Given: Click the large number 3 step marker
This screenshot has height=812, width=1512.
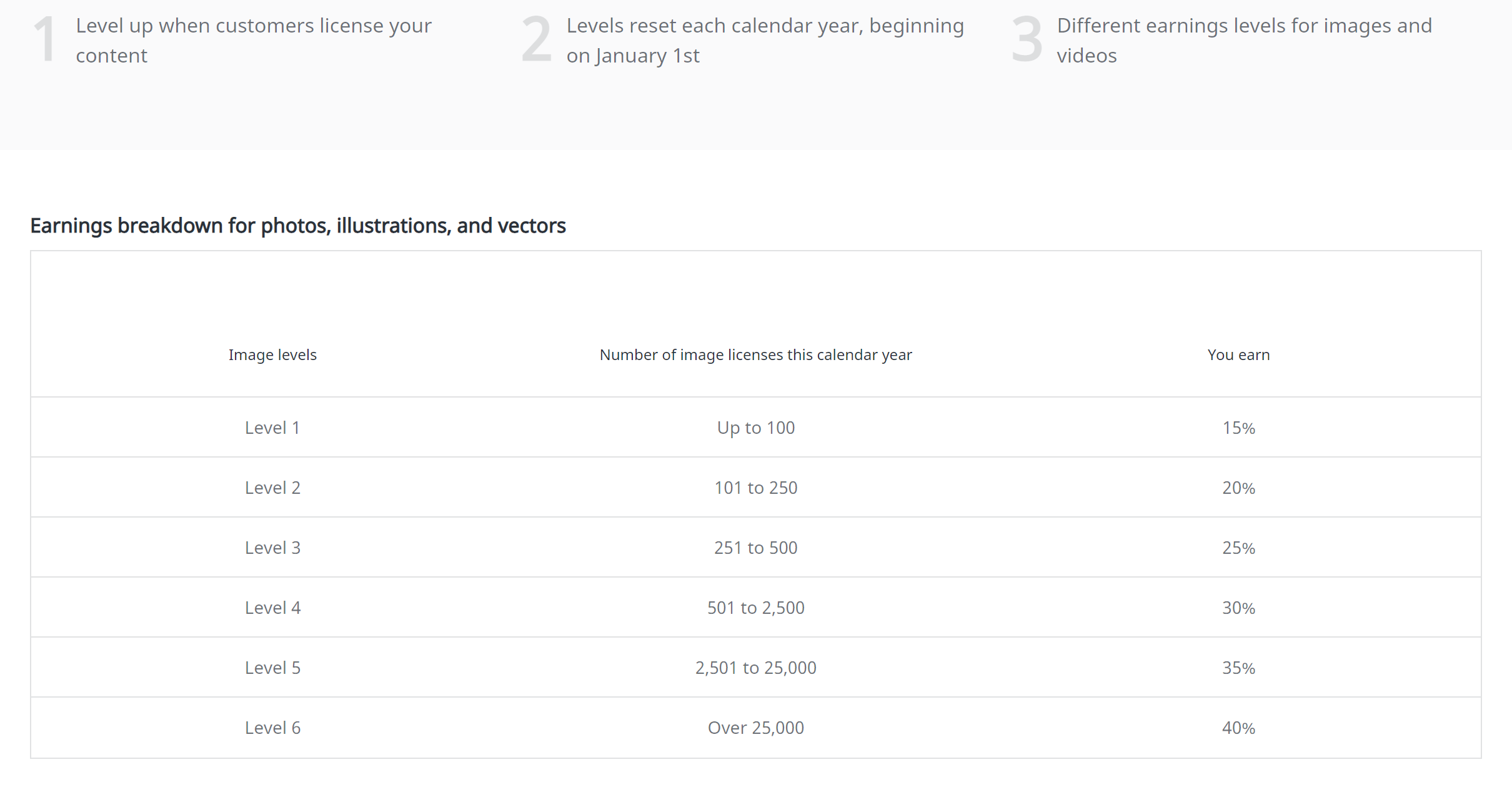Looking at the screenshot, I should click(x=1027, y=40).
